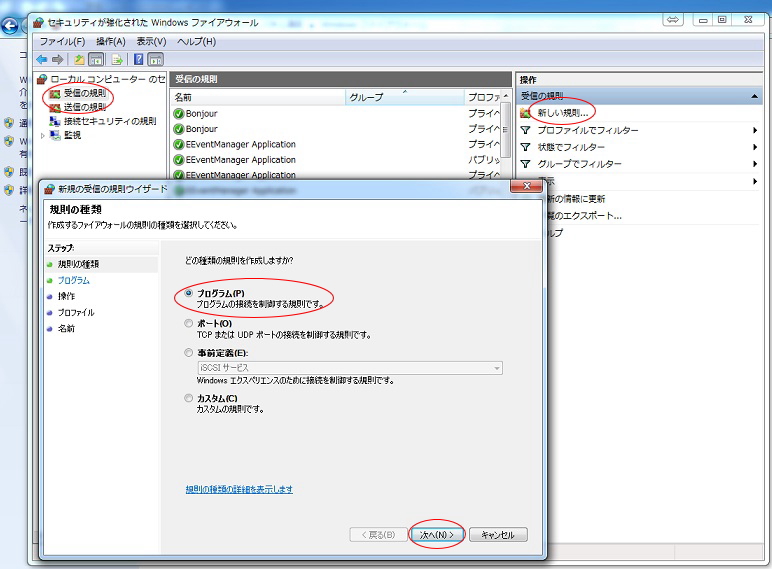This screenshot has height=569, width=772.
Task: Click filter icon beside グループでフィルター
Action: pyautogui.click(x=525, y=164)
